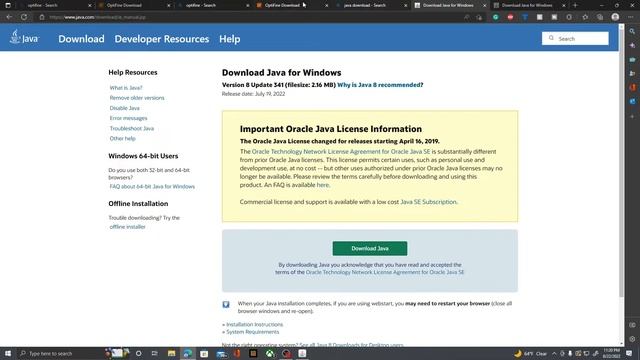
Task: Close the active Download Java for Windows tab
Action: click(484, 5)
